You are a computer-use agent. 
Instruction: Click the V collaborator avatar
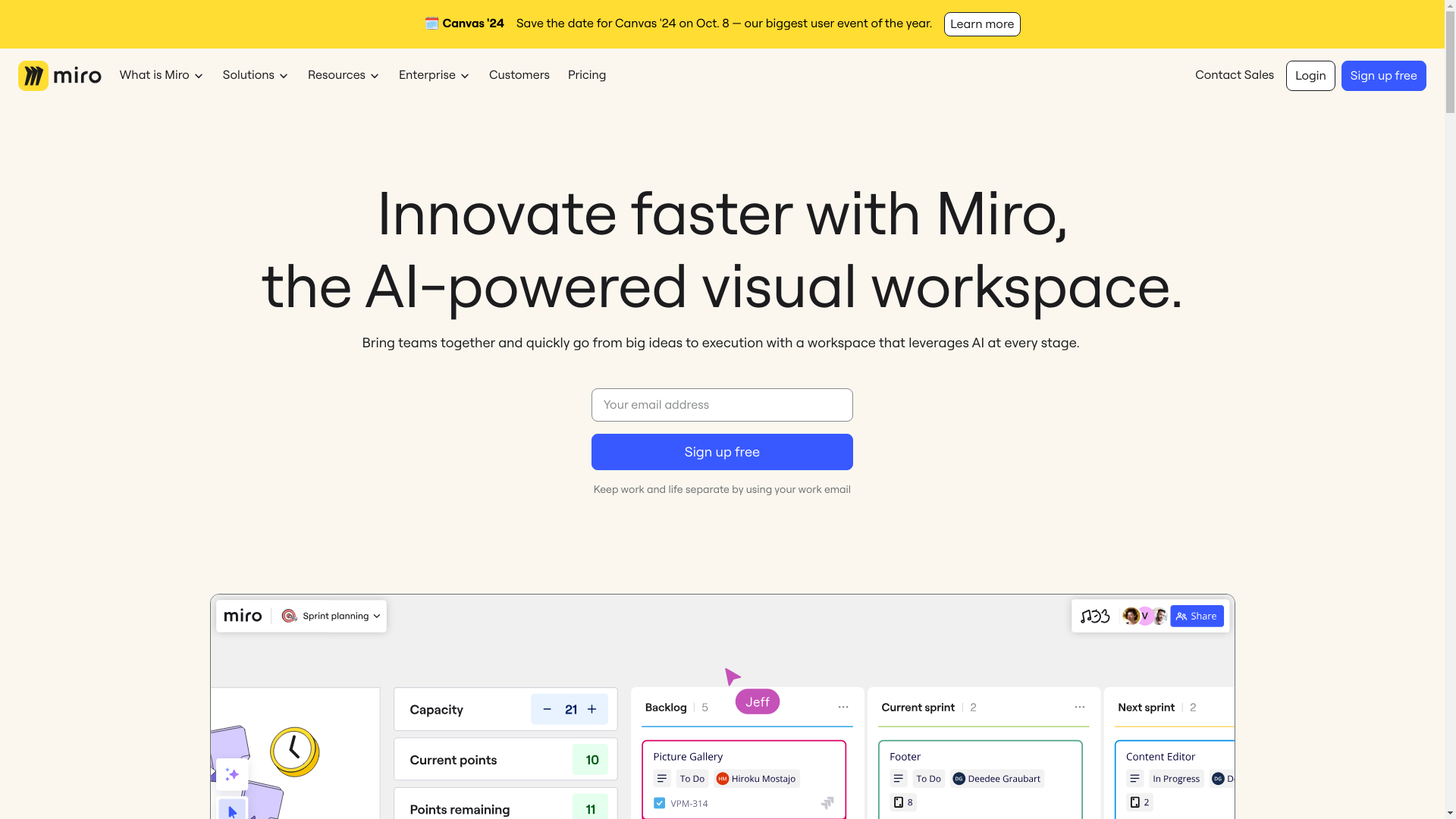[1144, 616]
